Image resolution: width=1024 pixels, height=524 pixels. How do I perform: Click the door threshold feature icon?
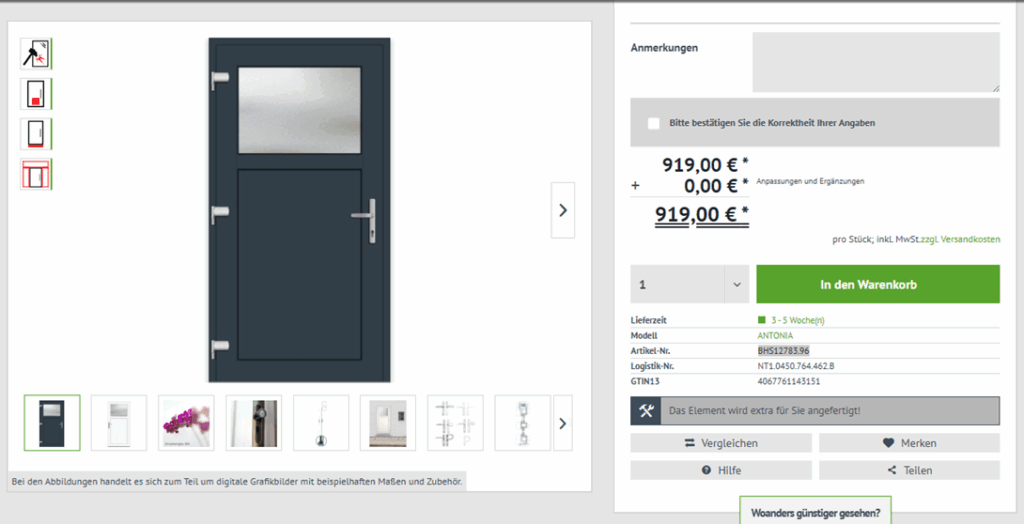[36, 133]
